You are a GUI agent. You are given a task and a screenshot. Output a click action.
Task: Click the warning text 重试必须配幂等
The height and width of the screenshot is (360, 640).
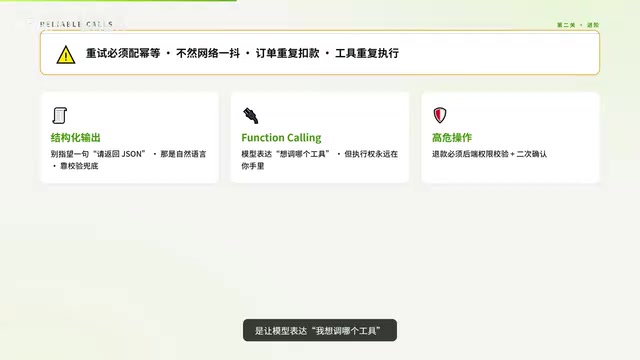pyautogui.click(x=123, y=53)
